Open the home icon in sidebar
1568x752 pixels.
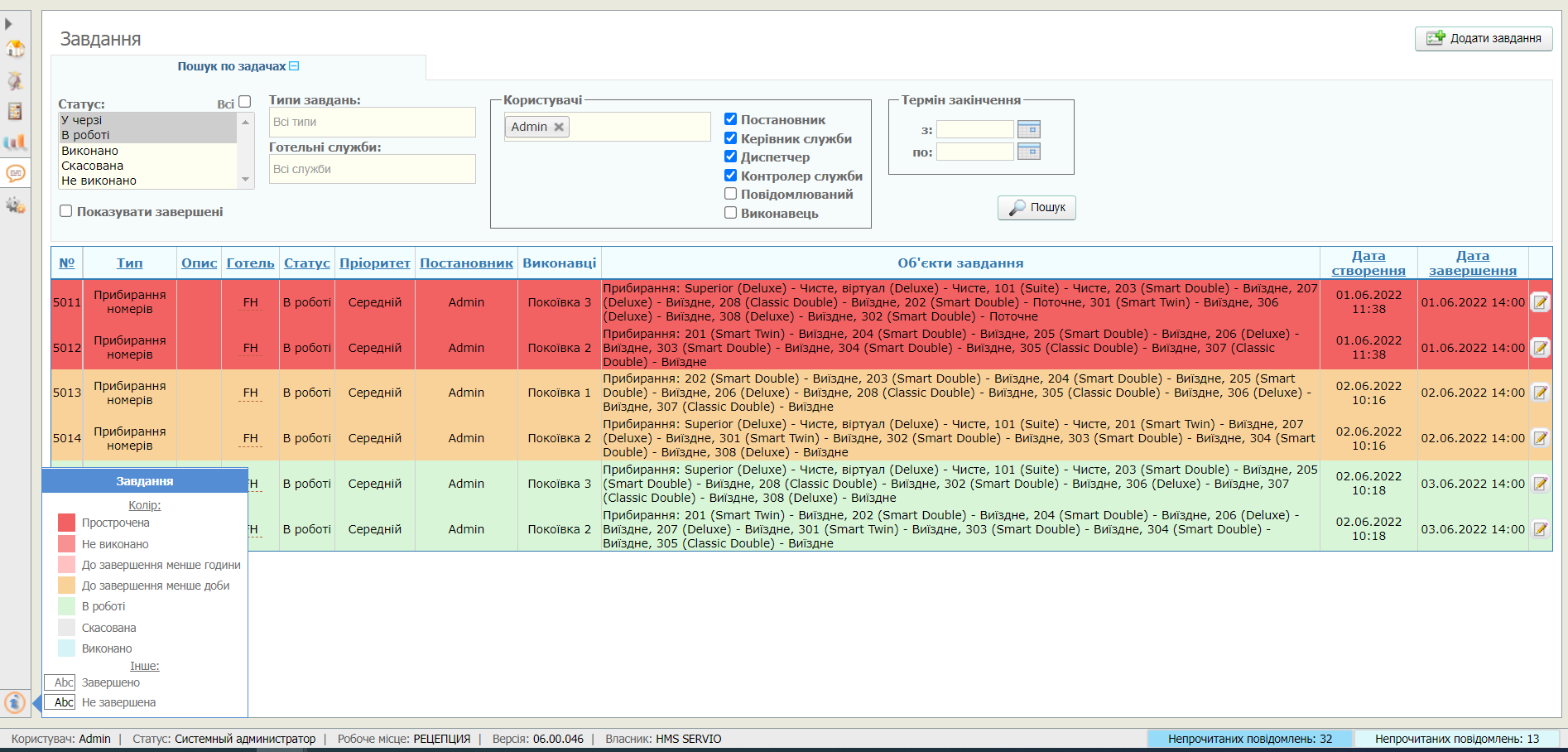point(15,49)
